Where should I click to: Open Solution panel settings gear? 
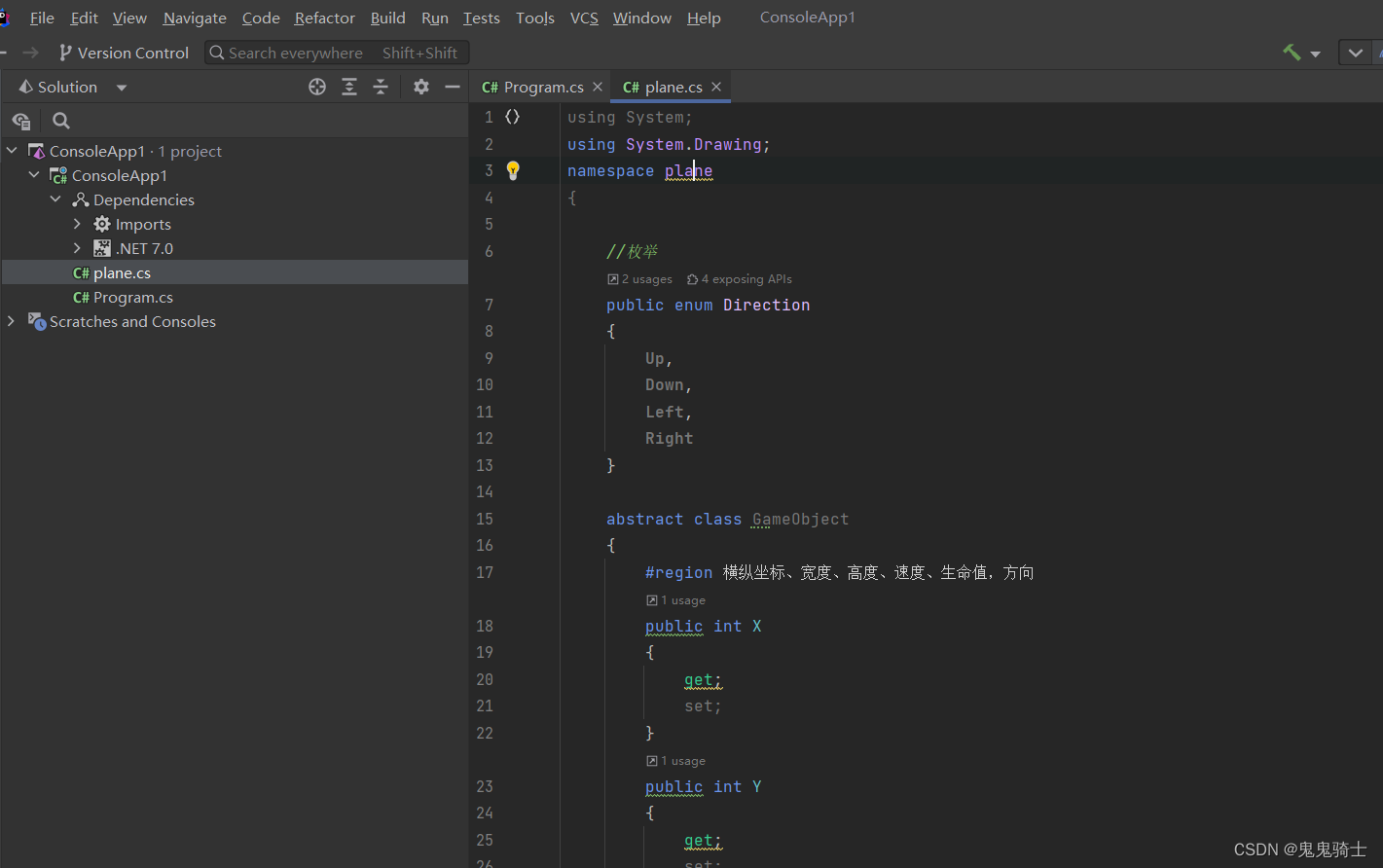tap(420, 87)
